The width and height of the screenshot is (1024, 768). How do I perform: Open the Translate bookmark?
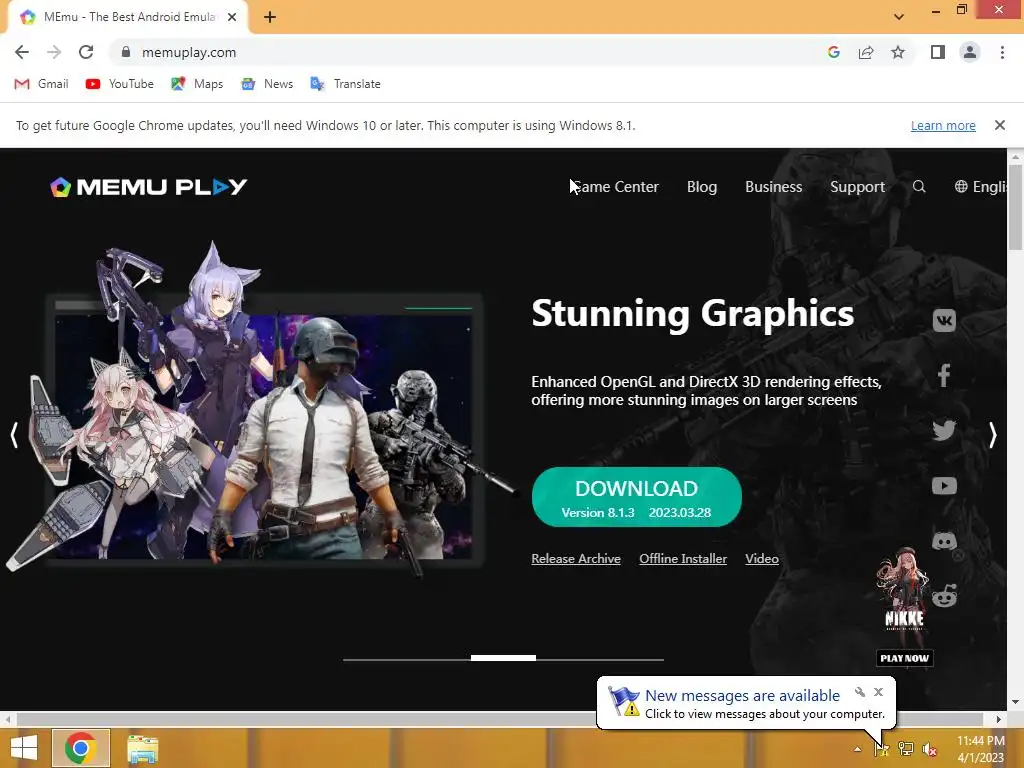[345, 84]
